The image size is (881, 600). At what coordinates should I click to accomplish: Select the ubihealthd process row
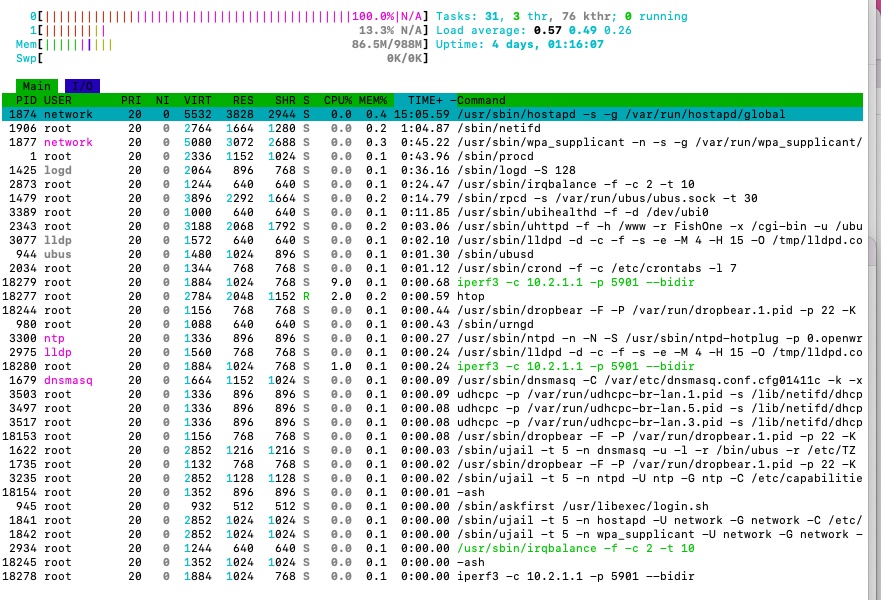pyautogui.click(x=432, y=212)
